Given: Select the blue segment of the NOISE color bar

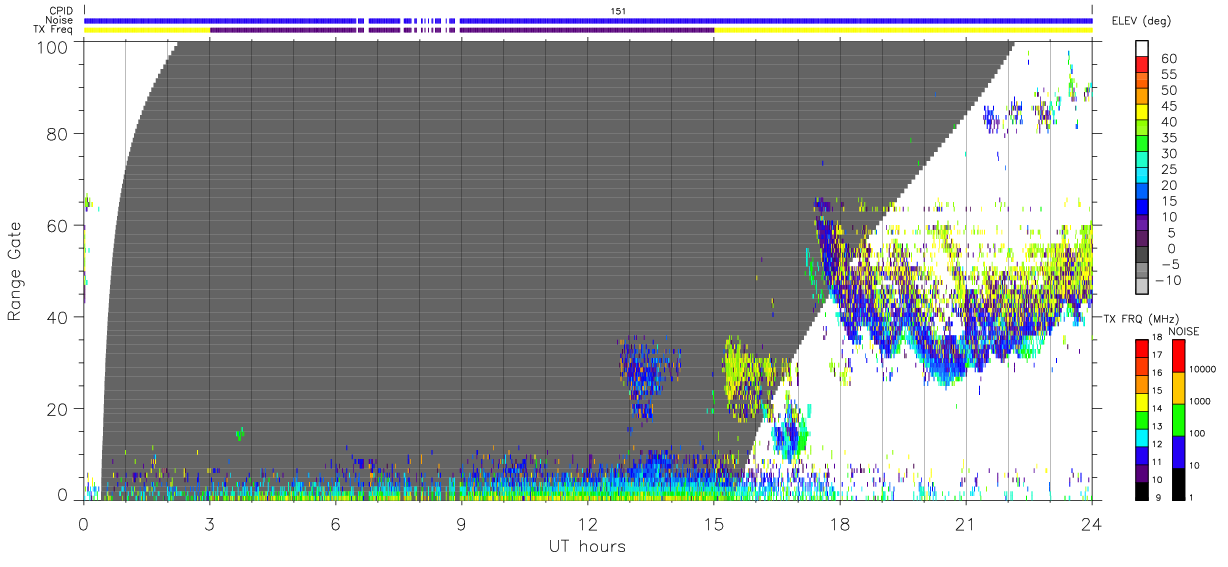Looking at the screenshot, I should 1178,450.
